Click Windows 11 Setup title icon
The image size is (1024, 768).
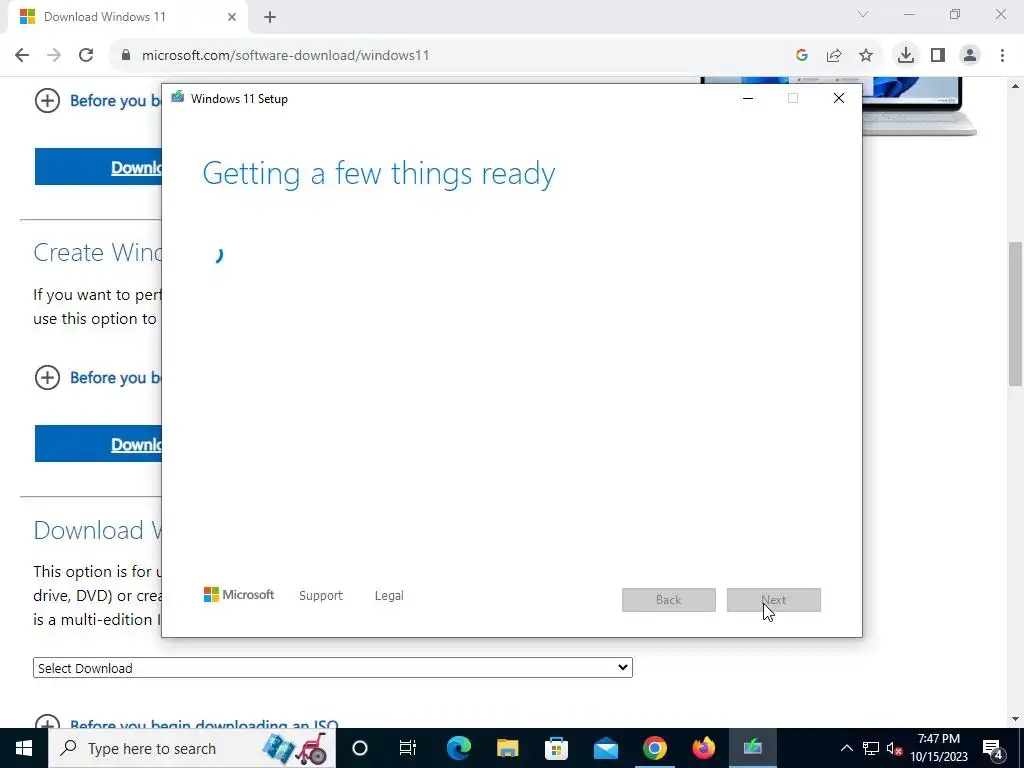pos(178,98)
